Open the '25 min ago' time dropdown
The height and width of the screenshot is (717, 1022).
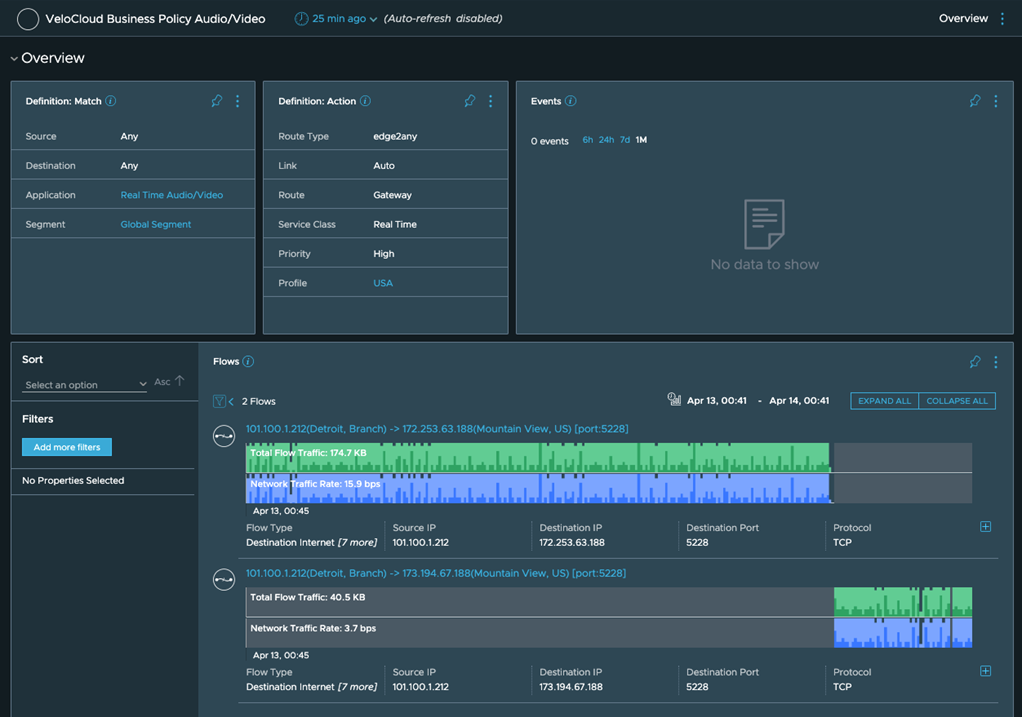340,19
